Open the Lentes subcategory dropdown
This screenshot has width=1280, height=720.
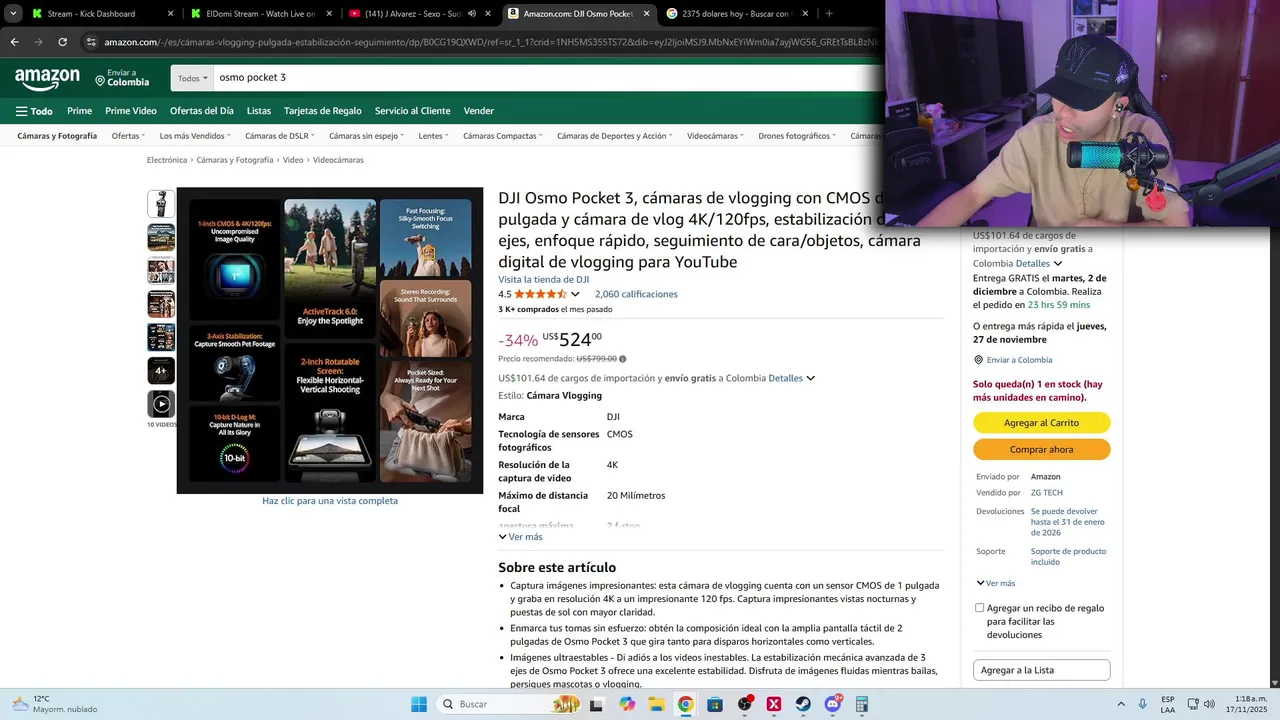tap(433, 136)
